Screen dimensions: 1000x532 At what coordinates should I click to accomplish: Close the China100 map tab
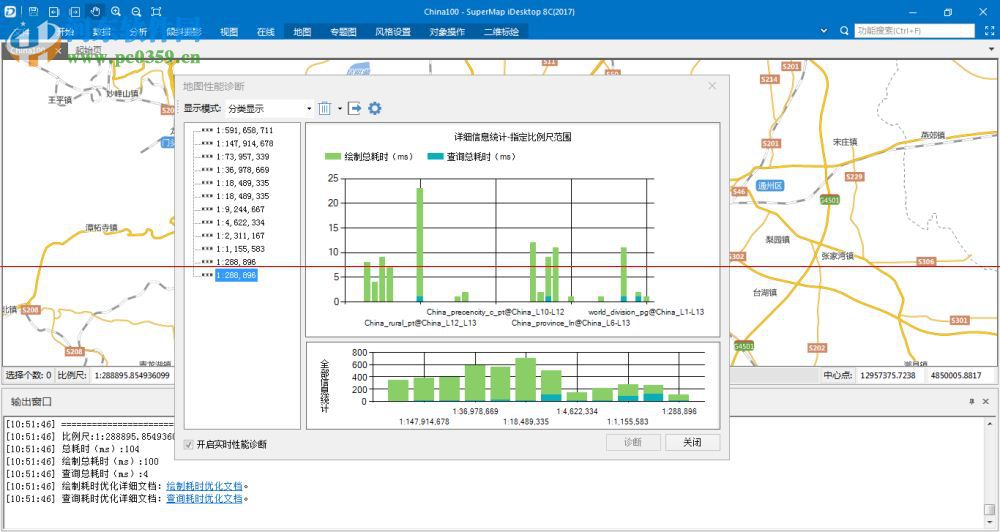58,50
